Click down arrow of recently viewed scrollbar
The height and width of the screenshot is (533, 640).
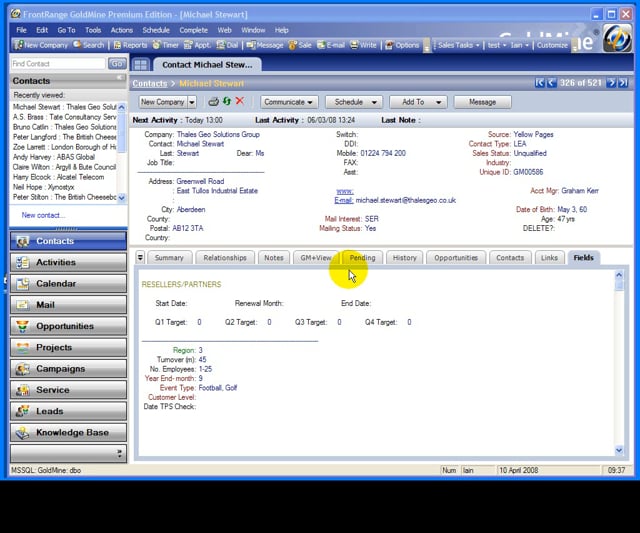point(122,198)
